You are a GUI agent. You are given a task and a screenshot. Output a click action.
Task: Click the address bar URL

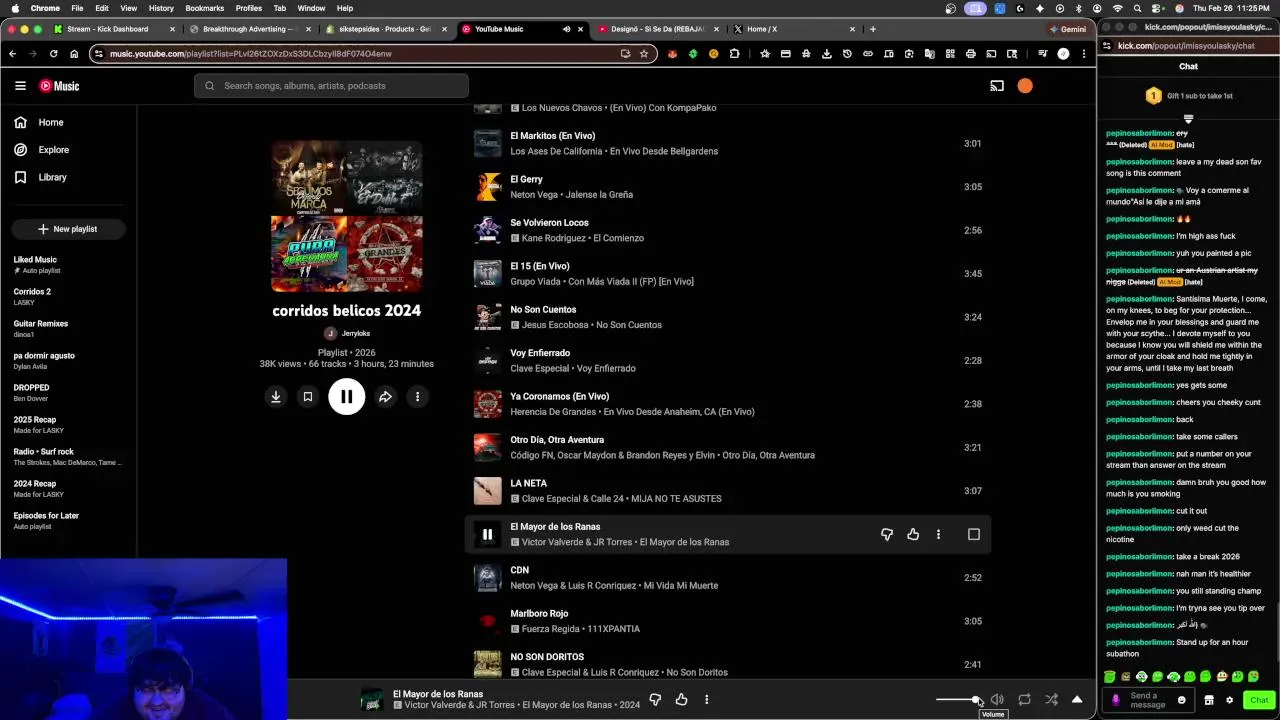coord(251,54)
